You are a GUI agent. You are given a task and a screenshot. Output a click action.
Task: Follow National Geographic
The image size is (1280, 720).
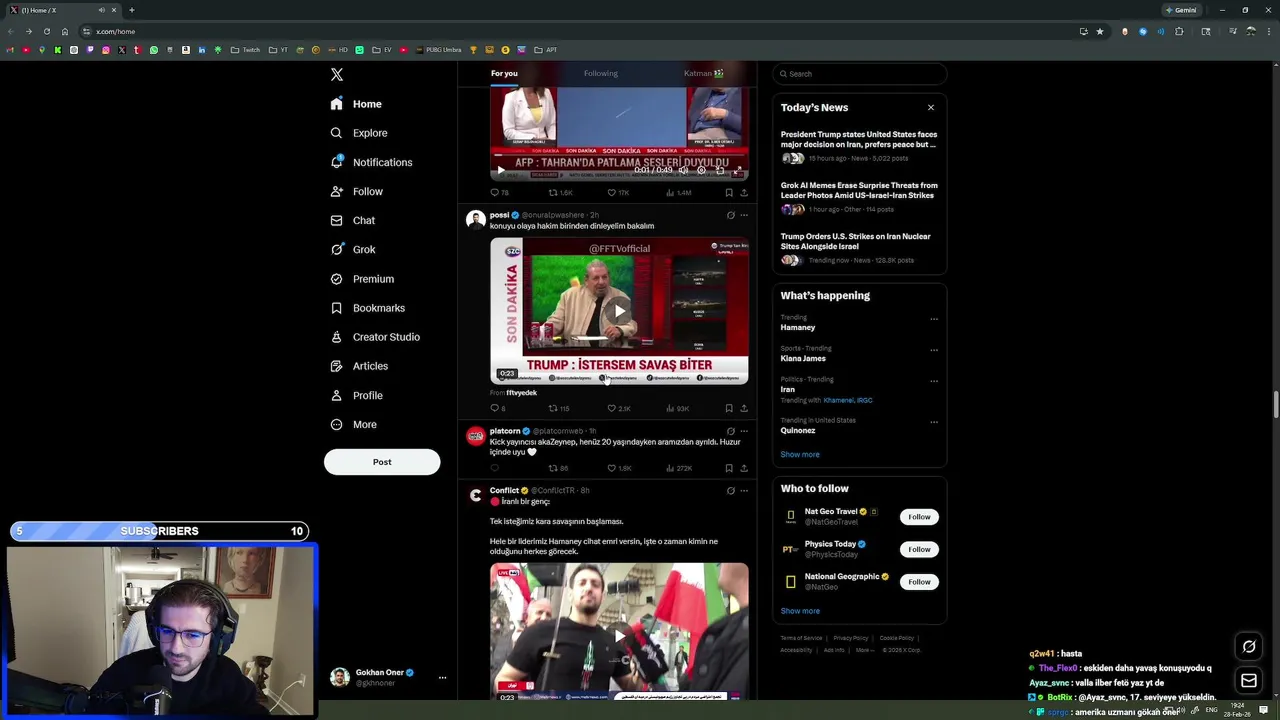tap(919, 582)
